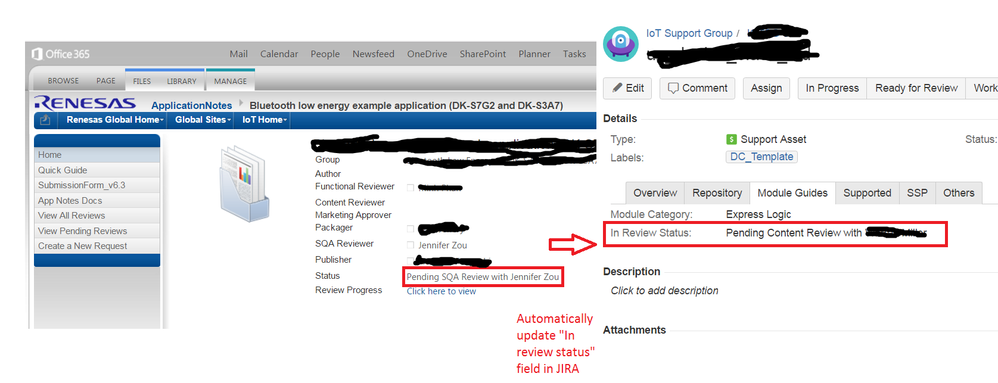Open SharePoint in Office 365 bar

coord(482,54)
